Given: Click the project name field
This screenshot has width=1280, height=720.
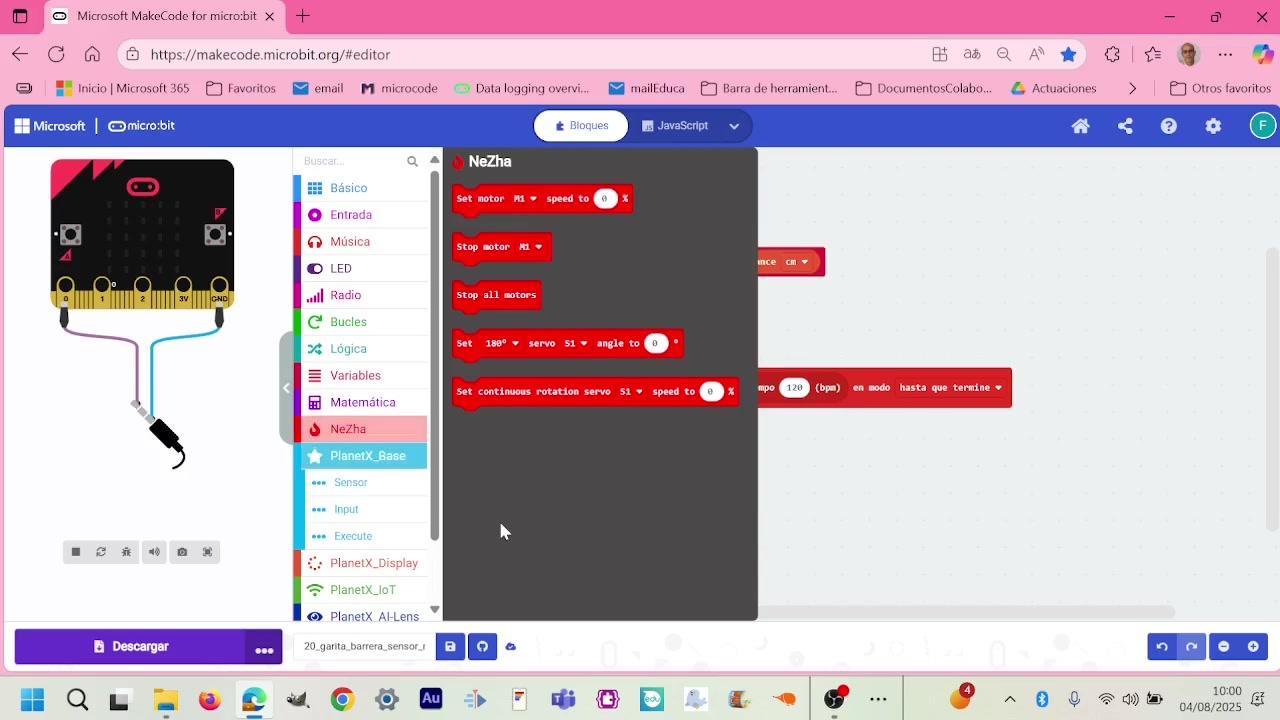Looking at the screenshot, I should point(364,647).
